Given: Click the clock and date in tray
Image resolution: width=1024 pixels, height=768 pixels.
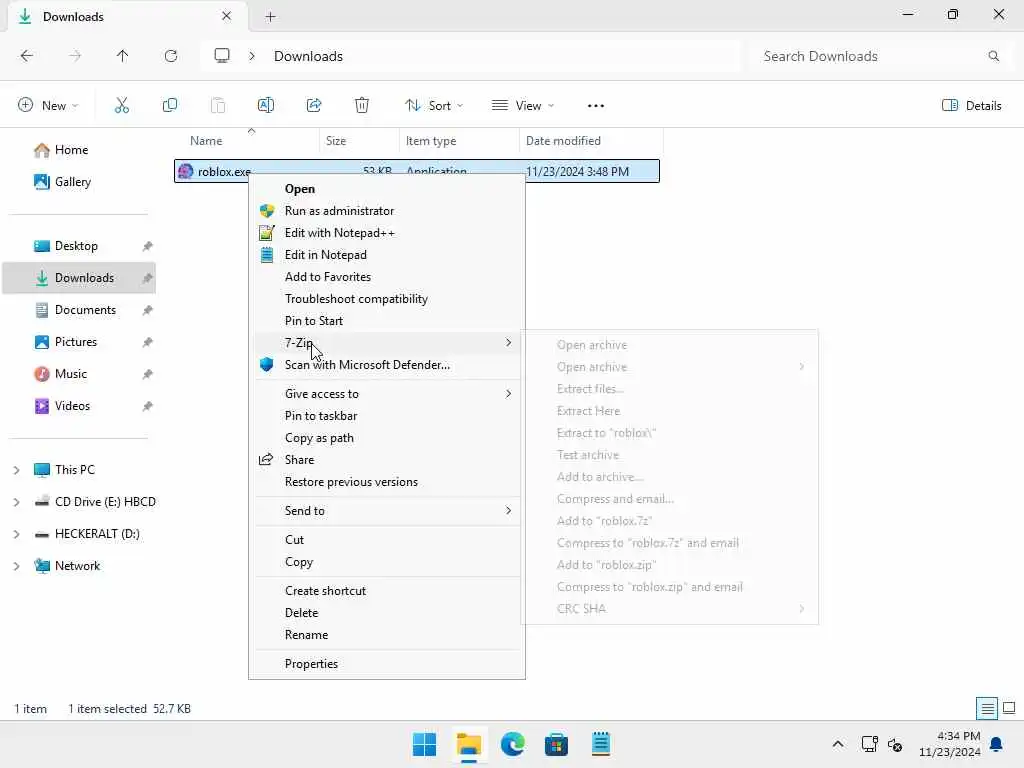Looking at the screenshot, I should coord(949,744).
